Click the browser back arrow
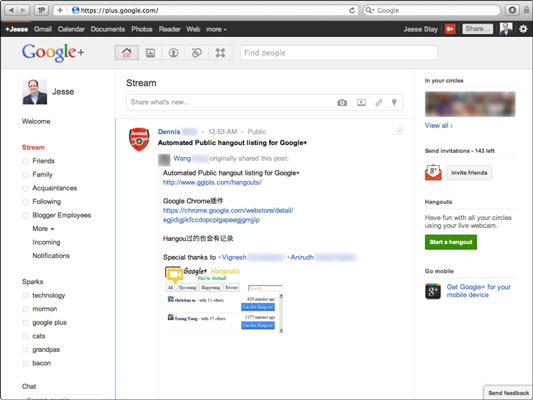The height and width of the screenshot is (400, 533). point(11,10)
